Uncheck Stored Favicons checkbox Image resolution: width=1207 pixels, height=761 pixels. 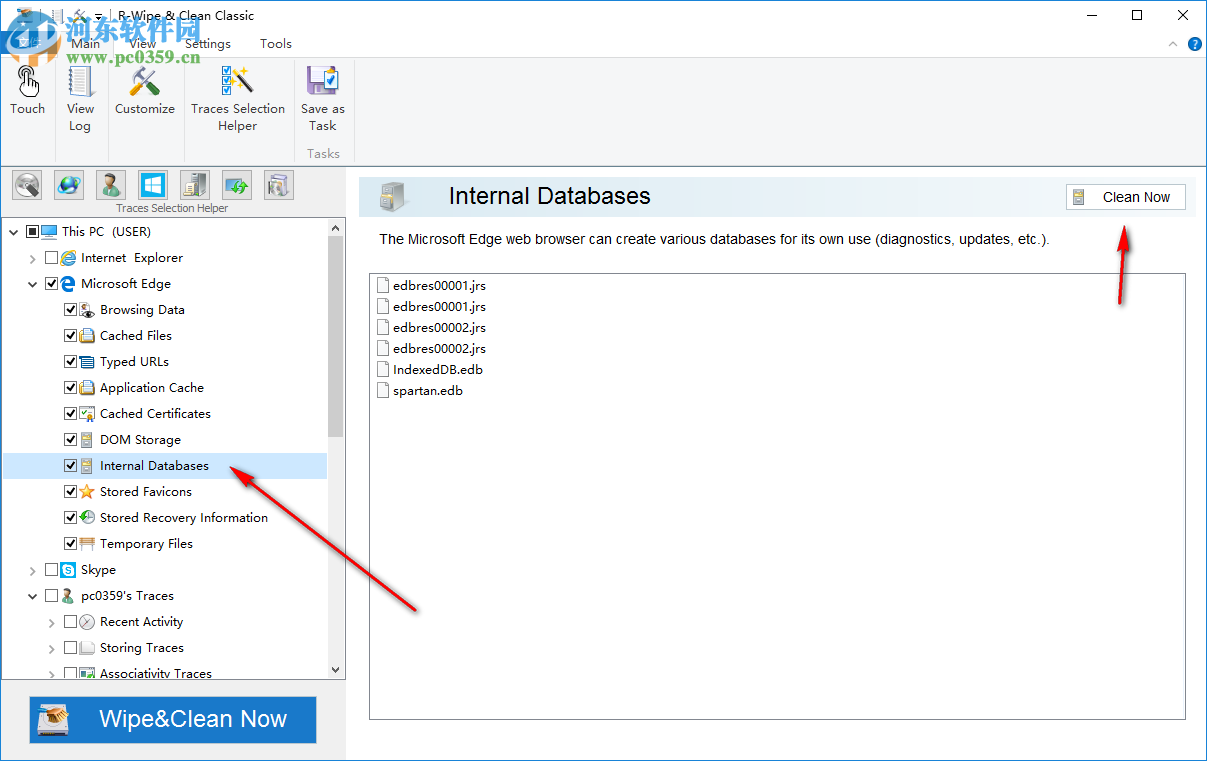click(x=71, y=492)
